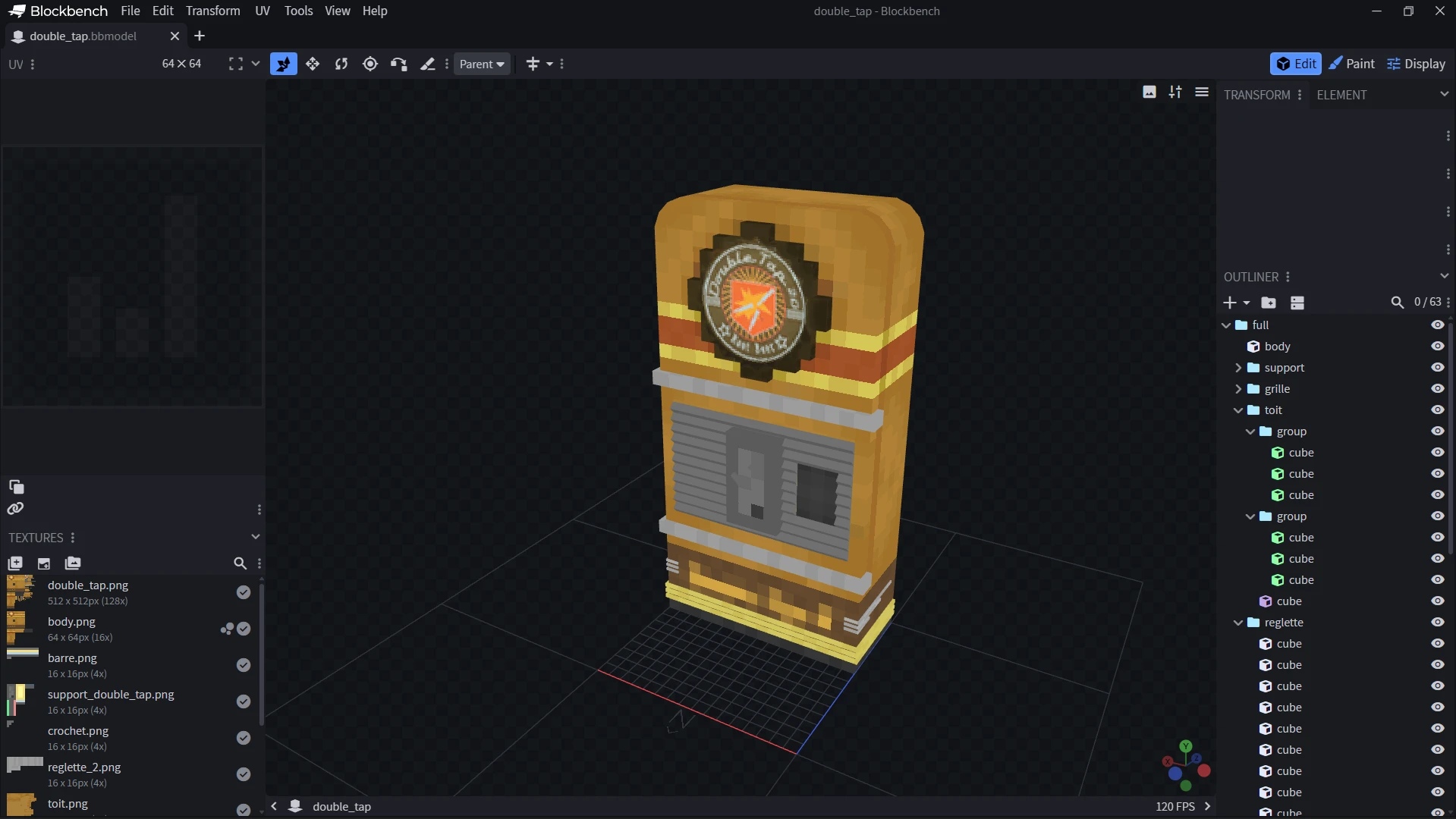Screen dimensions: 1456x819
Task: Open the Edit menu
Action: 162,11
